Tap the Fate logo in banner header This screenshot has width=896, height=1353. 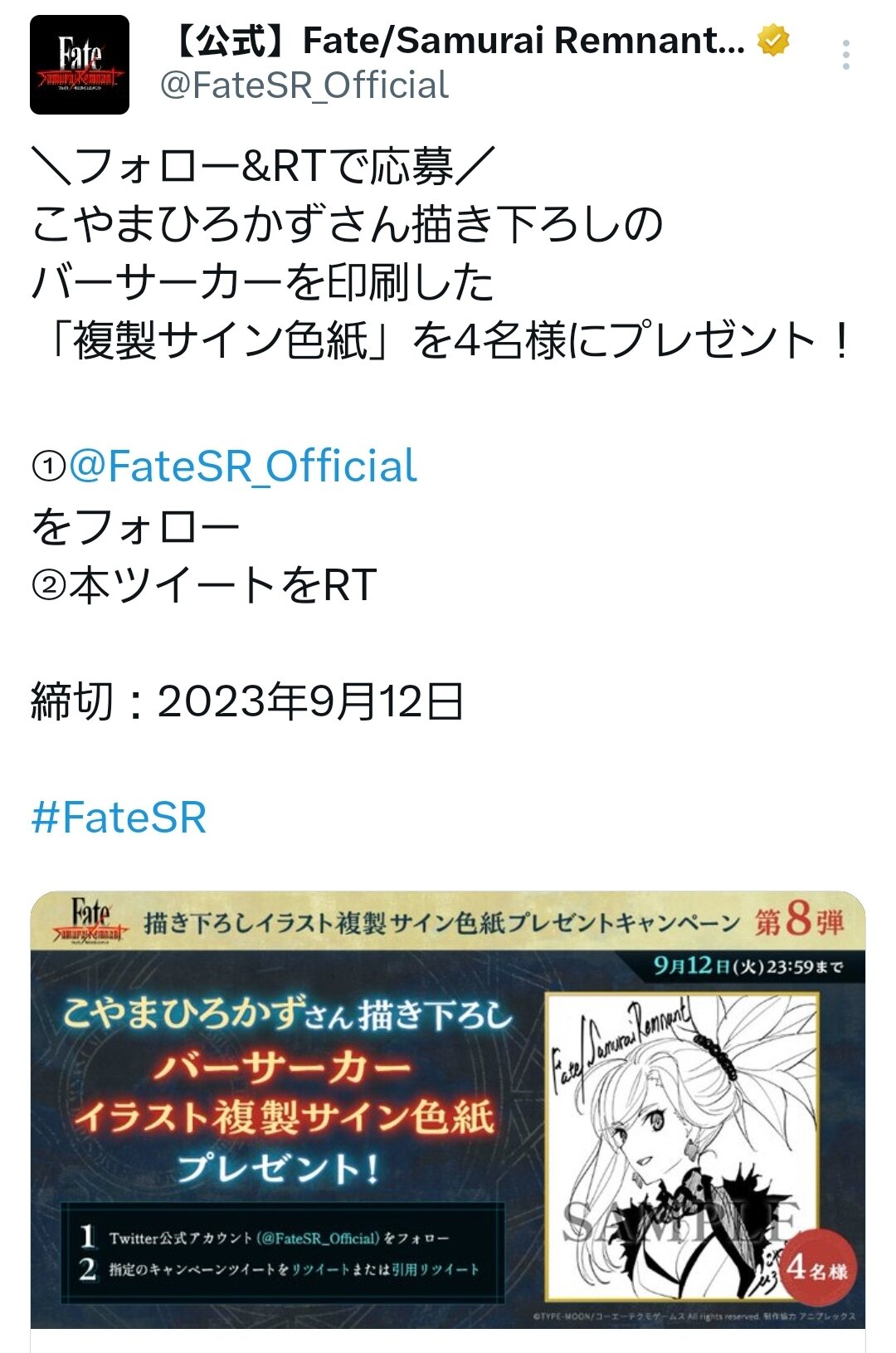pos(90,921)
